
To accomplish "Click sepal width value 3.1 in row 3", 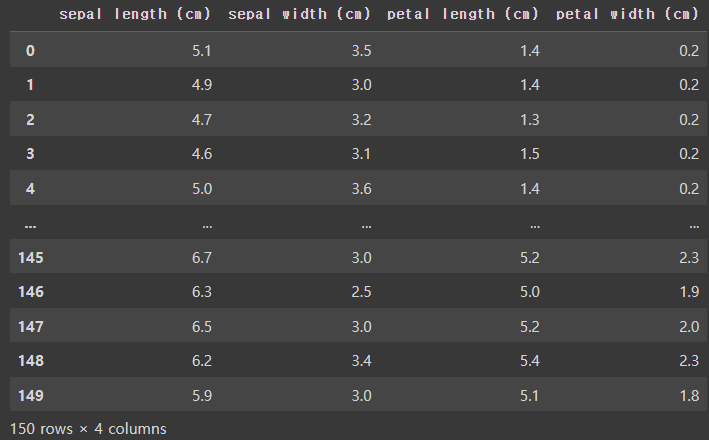I will pyautogui.click(x=361, y=154).
